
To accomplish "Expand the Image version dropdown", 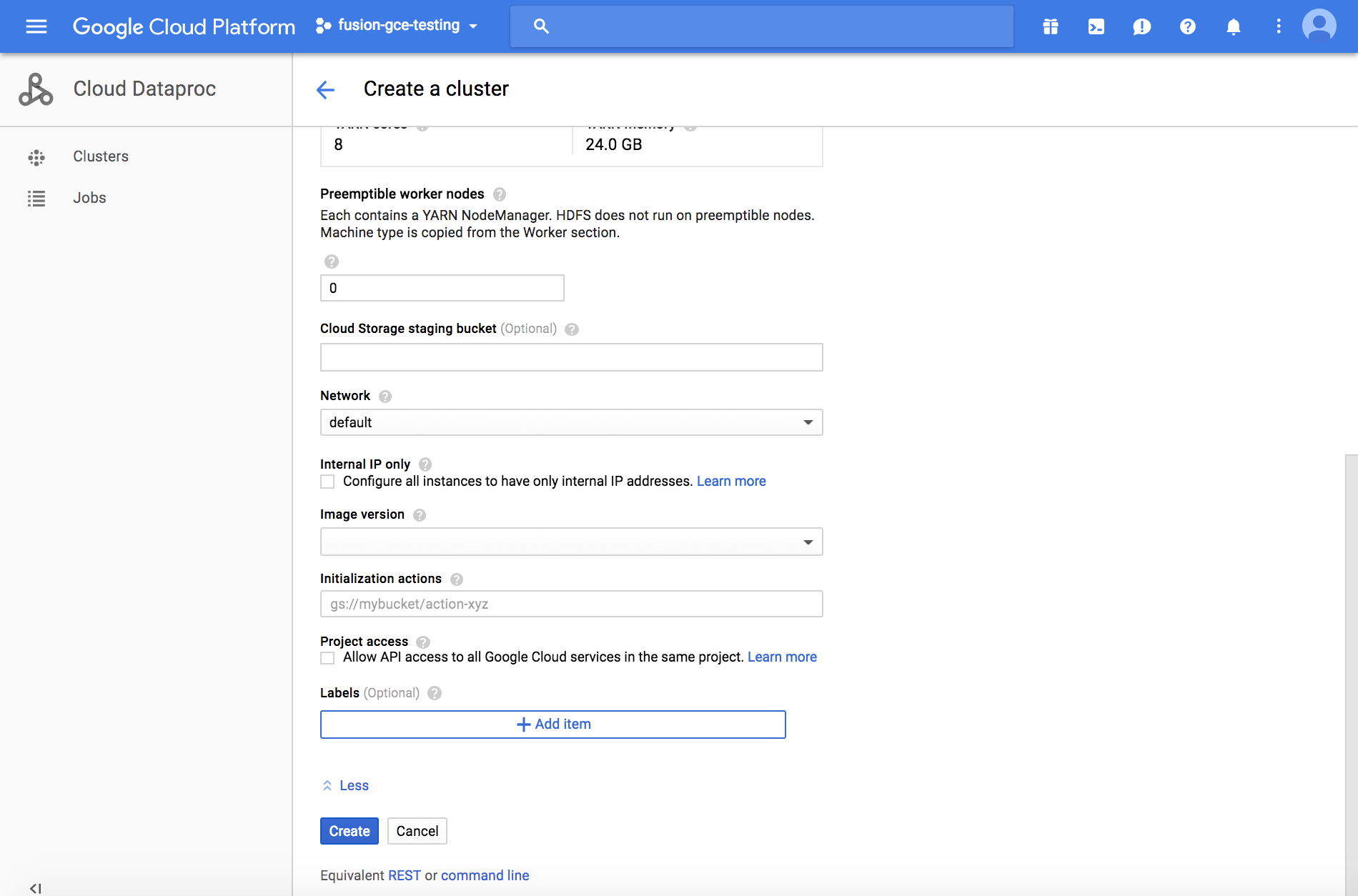I will pyautogui.click(x=571, y=542).
